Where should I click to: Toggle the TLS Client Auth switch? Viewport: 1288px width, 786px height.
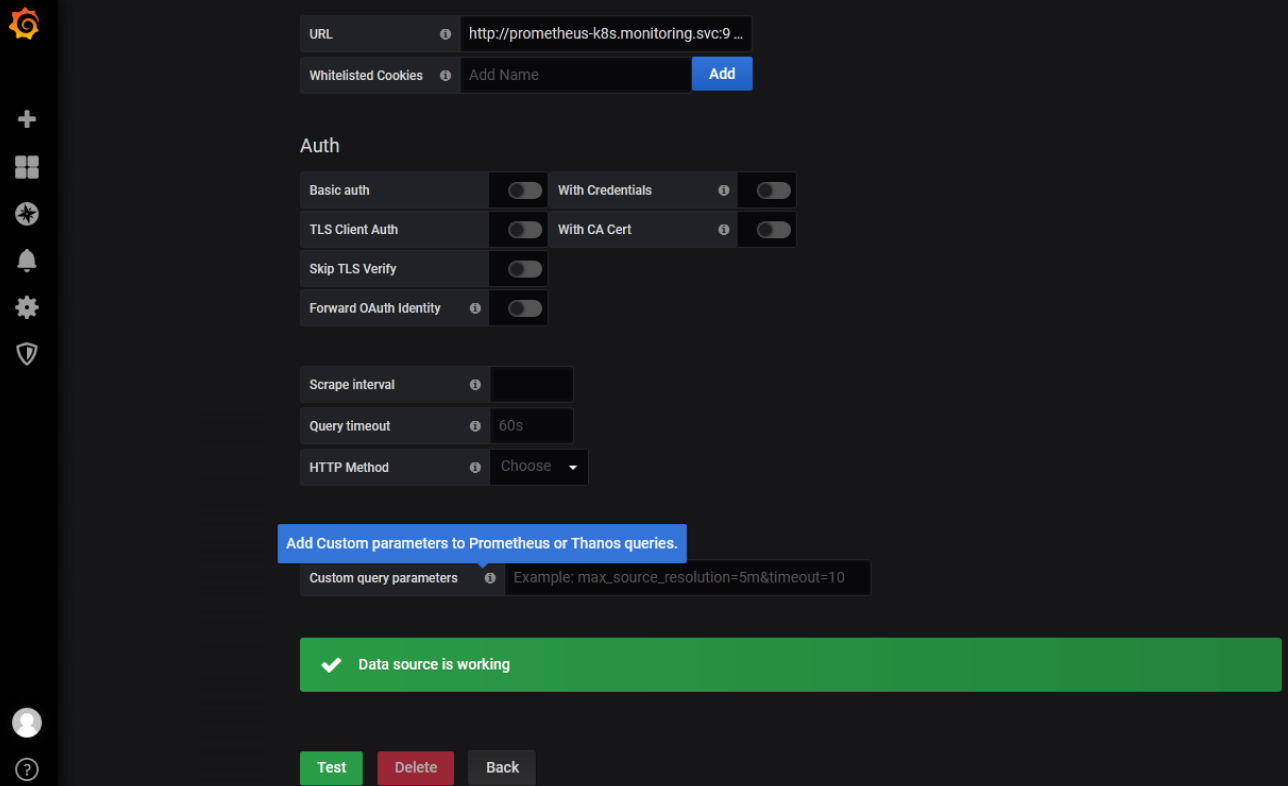pos(525,229)
